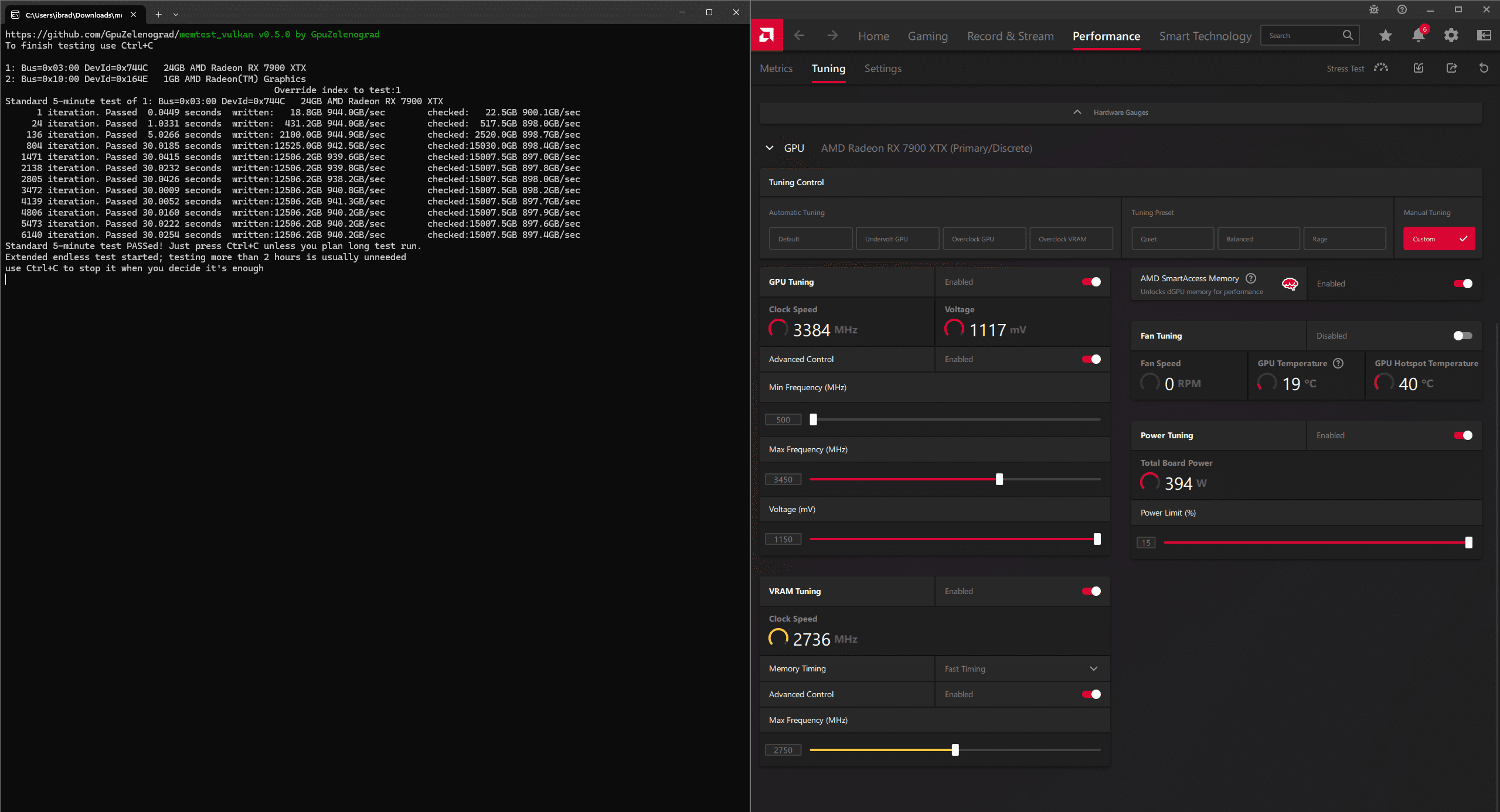This screenshot has width=1500, height=812.
Task: Open notifications bell icon
Action: point(1418,36)
